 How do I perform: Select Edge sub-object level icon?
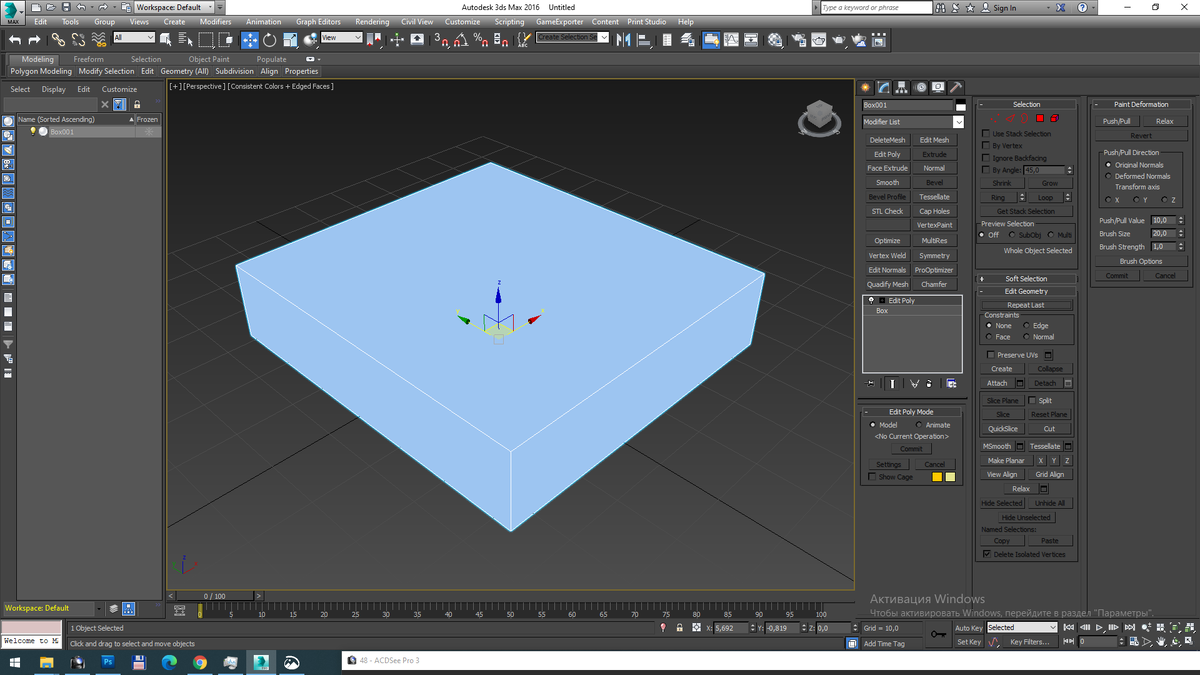[1010, 118]
